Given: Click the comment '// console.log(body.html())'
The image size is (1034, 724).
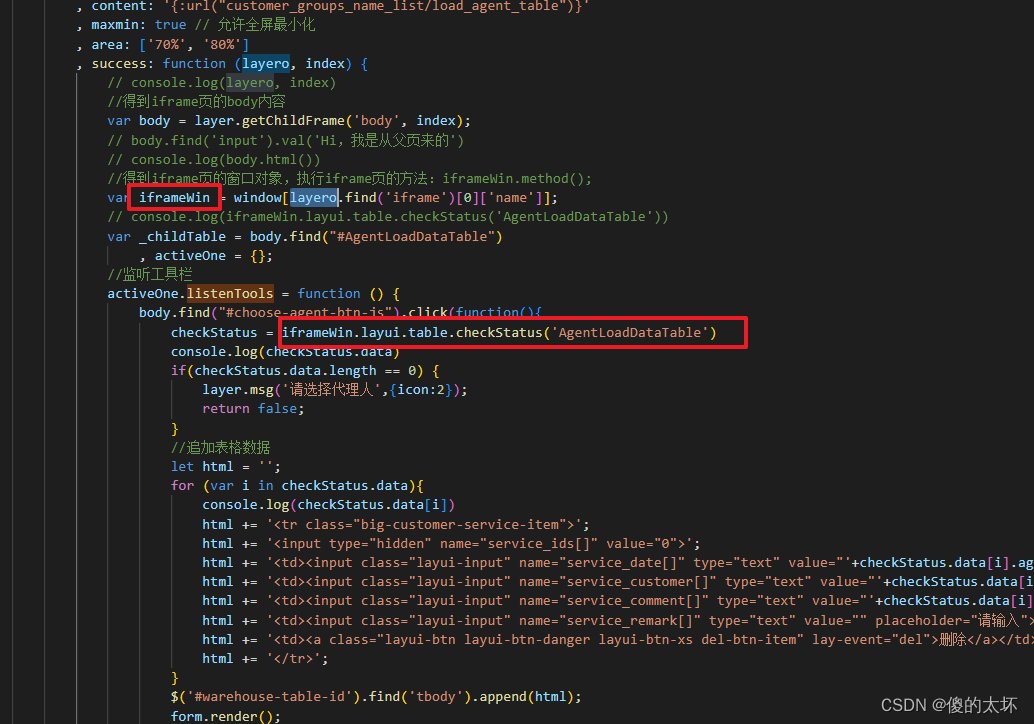Looking at the screenshot, I should point(214,160).
